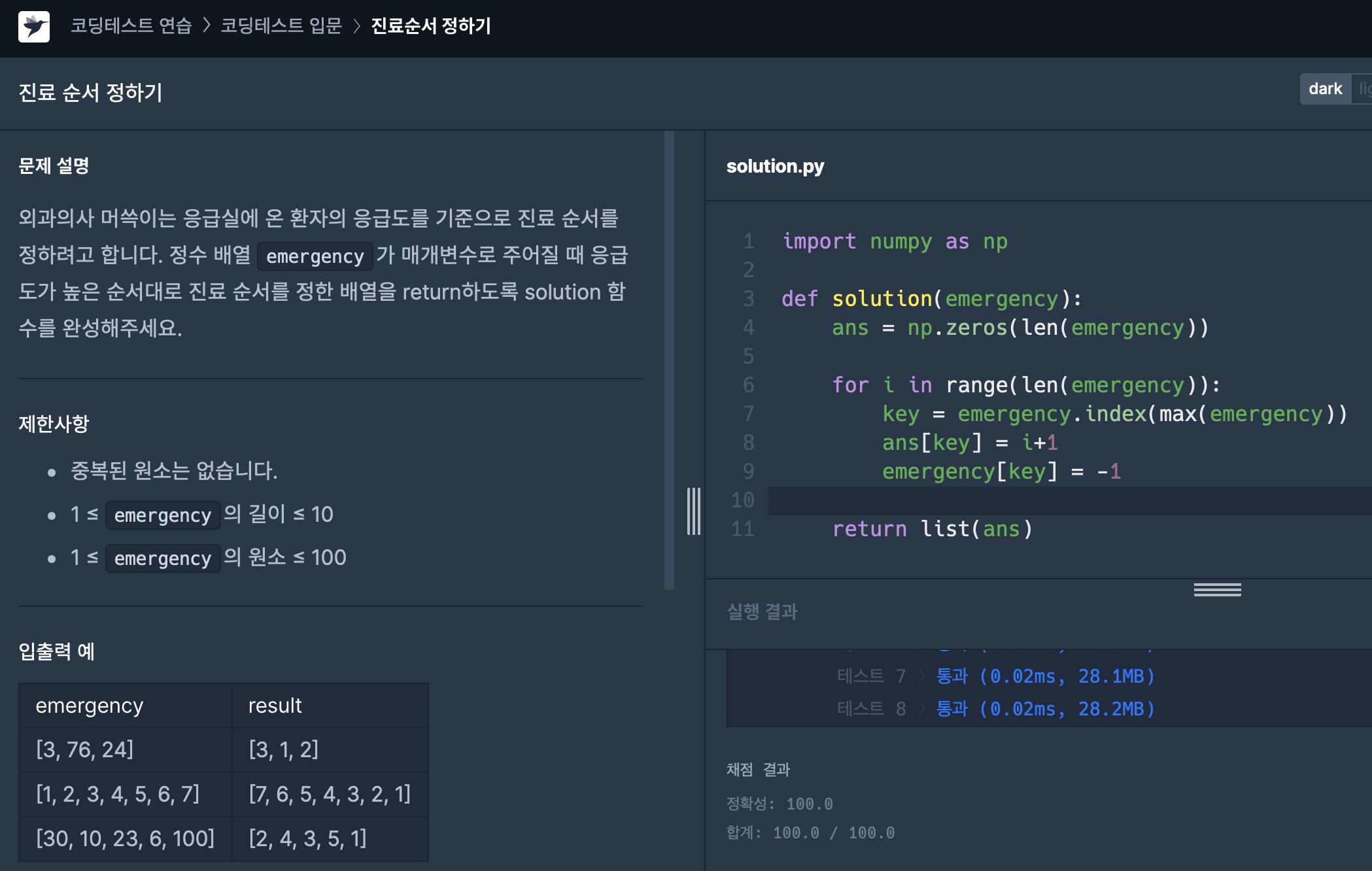1372x871 pixels.
Task: Click the 문제 설명 section heading
Action: pyautogui.click(x=54, y=166)
